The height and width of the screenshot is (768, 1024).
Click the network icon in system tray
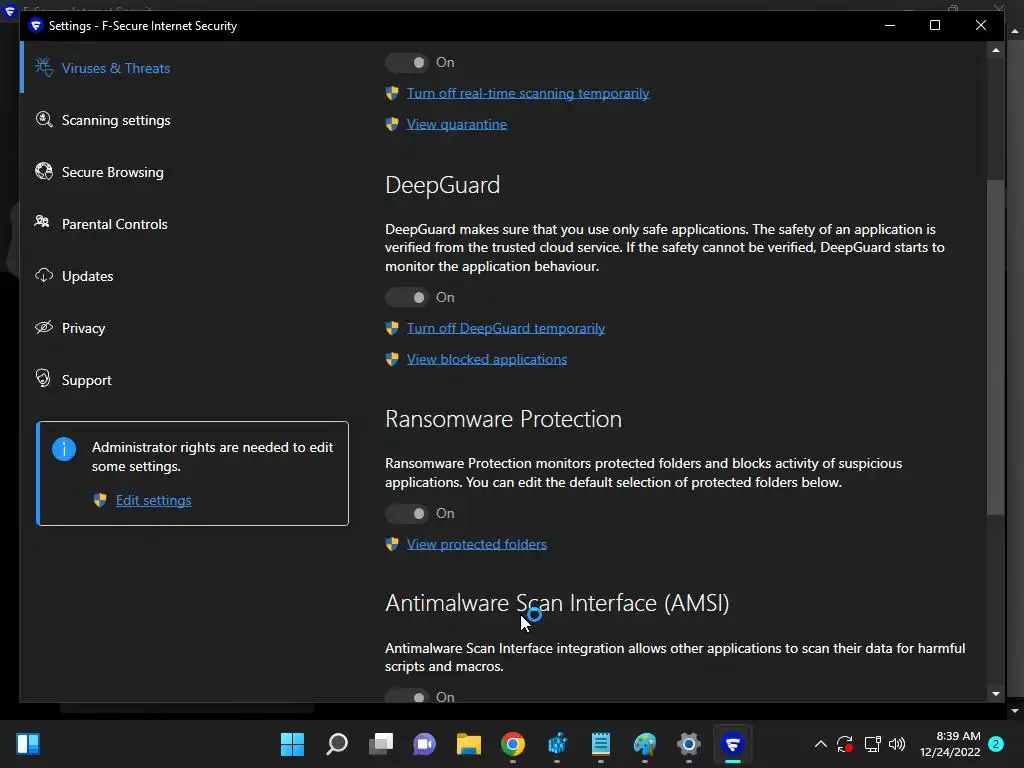[x=872, y=744]
